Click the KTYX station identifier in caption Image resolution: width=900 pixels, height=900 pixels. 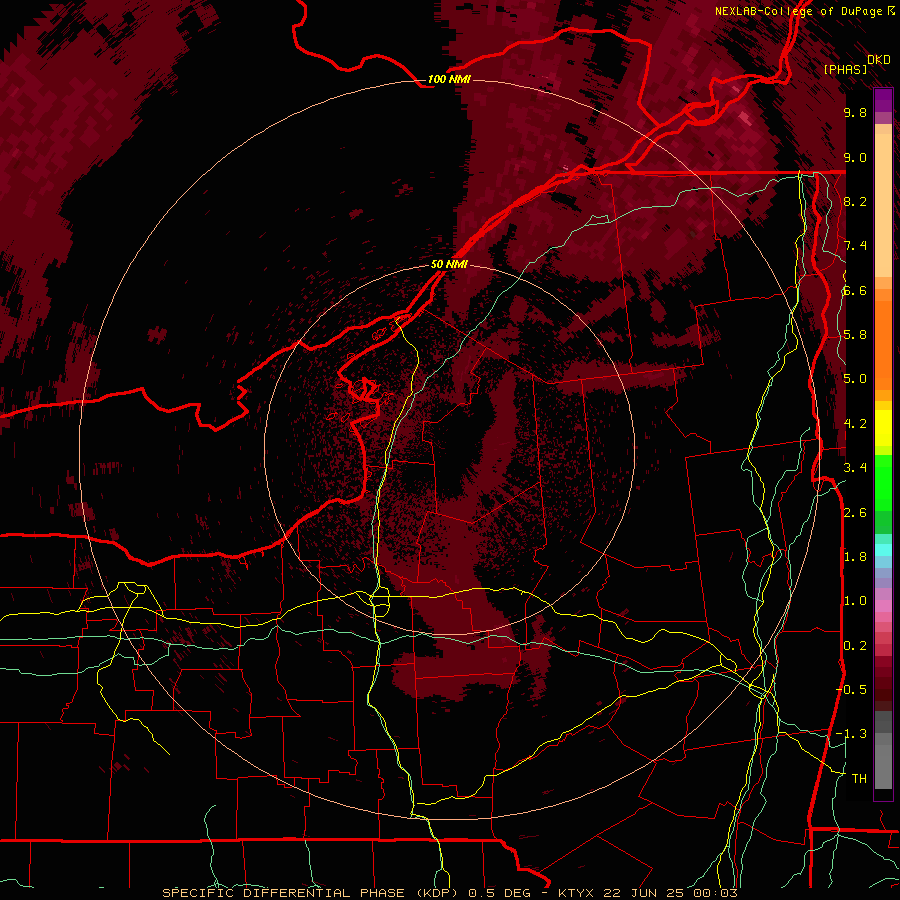click(x=577, y=893)
